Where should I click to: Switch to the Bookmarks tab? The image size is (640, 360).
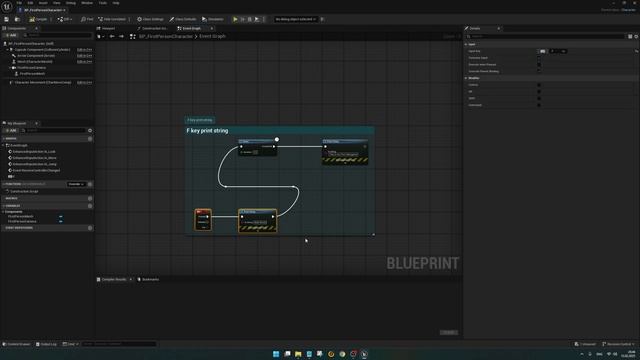tap(148, 280)
